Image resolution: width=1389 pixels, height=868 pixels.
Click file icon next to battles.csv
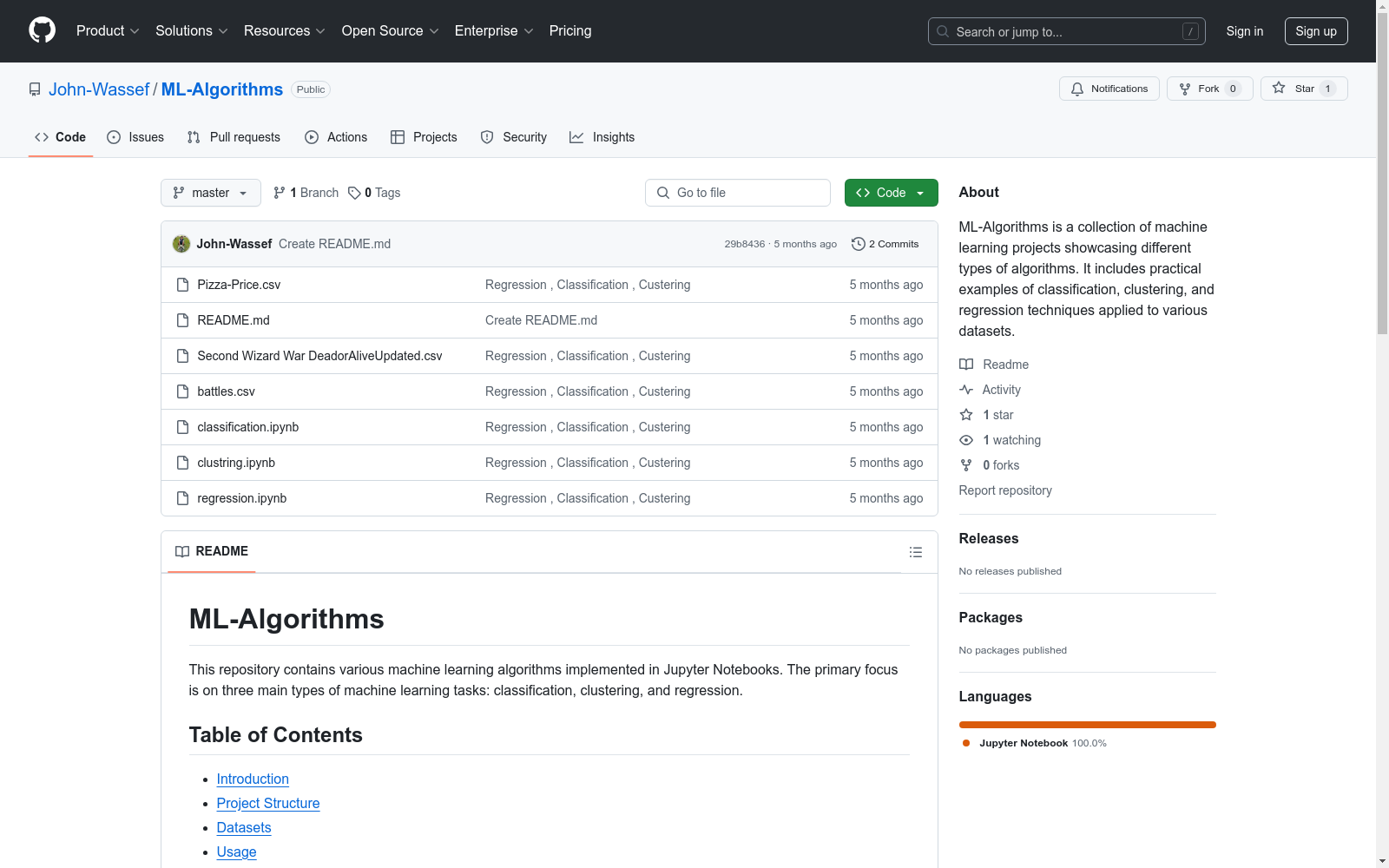pyautogui.click(x=182, y=391)
